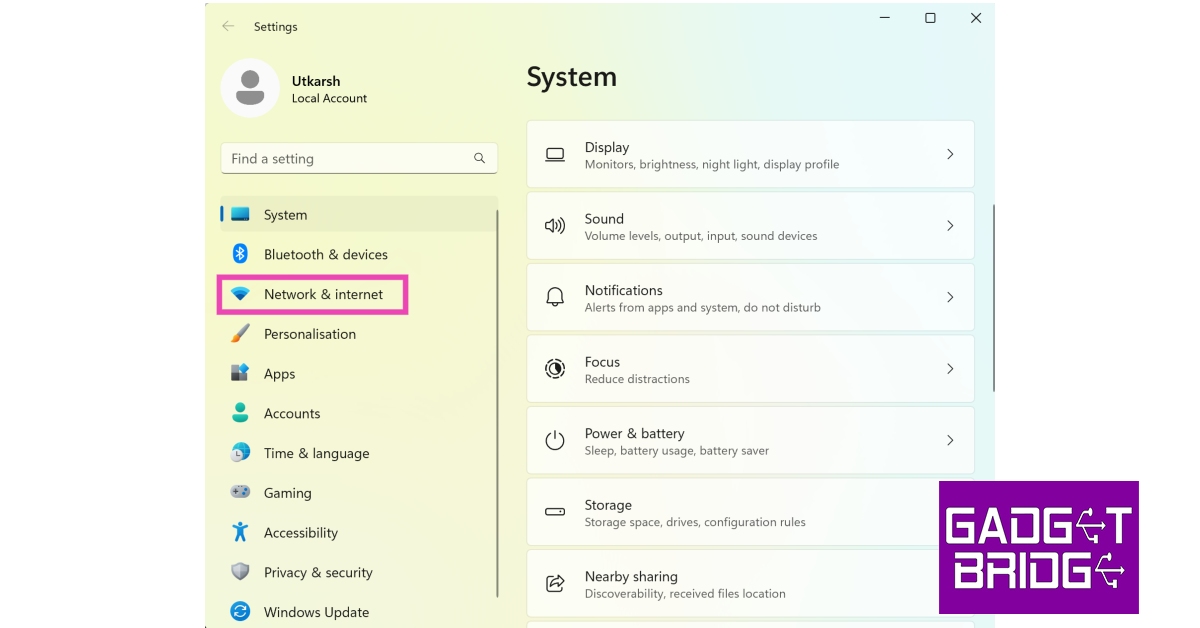
Task: Open the Focus settings row
Action: (x=750, y=369)
